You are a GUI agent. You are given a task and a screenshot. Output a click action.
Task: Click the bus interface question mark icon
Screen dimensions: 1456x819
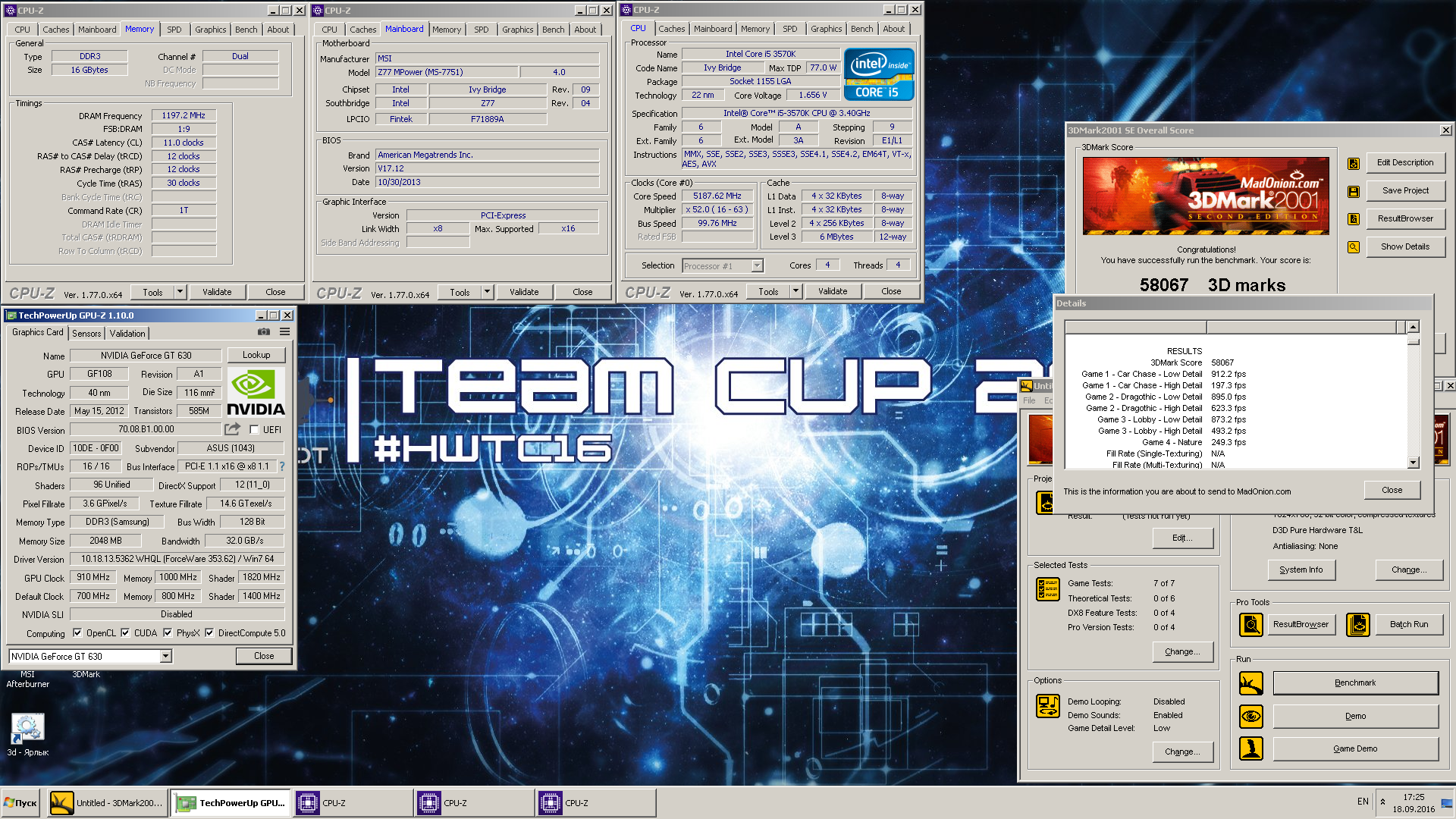pyautogui.click(x=282, y=466)
